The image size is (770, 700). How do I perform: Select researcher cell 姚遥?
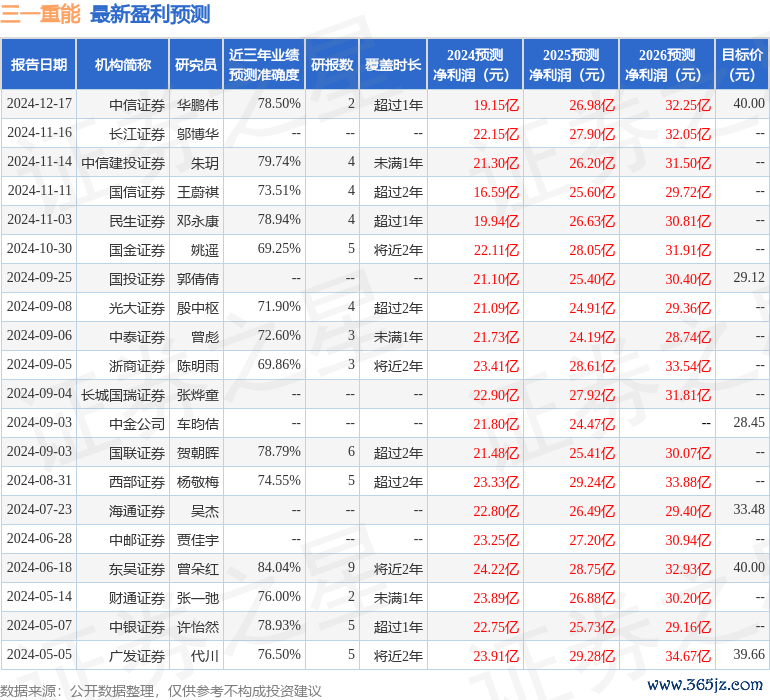(204, 250)
